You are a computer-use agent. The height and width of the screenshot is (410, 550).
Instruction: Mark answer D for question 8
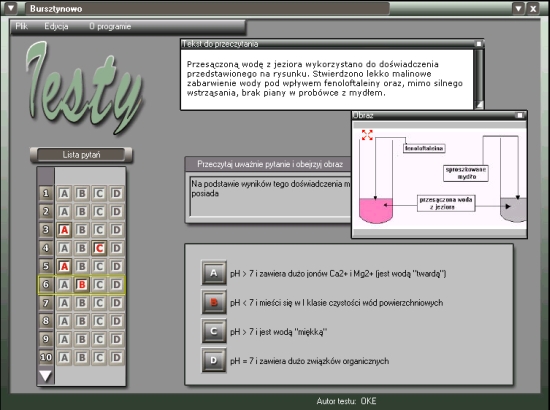(116, 321)
